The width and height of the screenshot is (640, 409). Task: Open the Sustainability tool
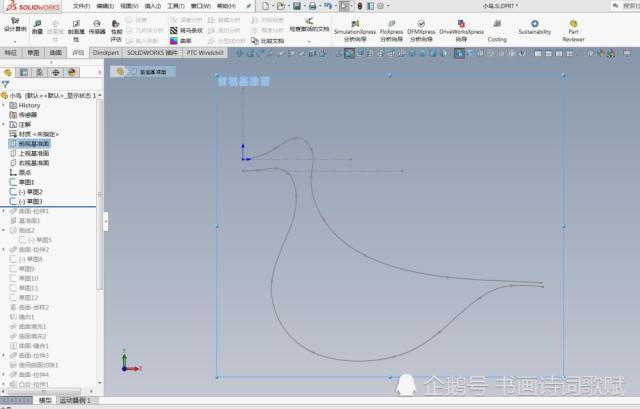pyautogui.click(x=535, y=27)
